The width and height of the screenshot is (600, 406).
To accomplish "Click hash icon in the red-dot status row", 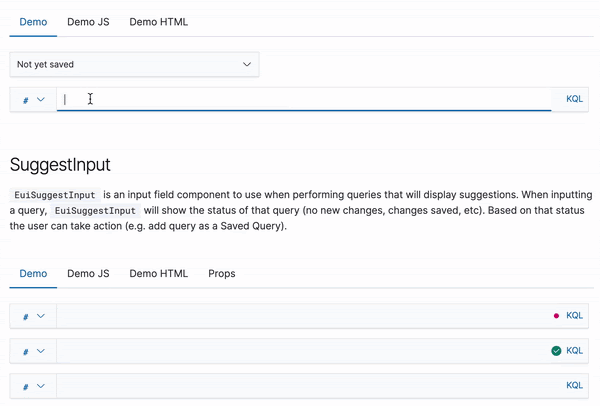I will click(x=26, y=316).
